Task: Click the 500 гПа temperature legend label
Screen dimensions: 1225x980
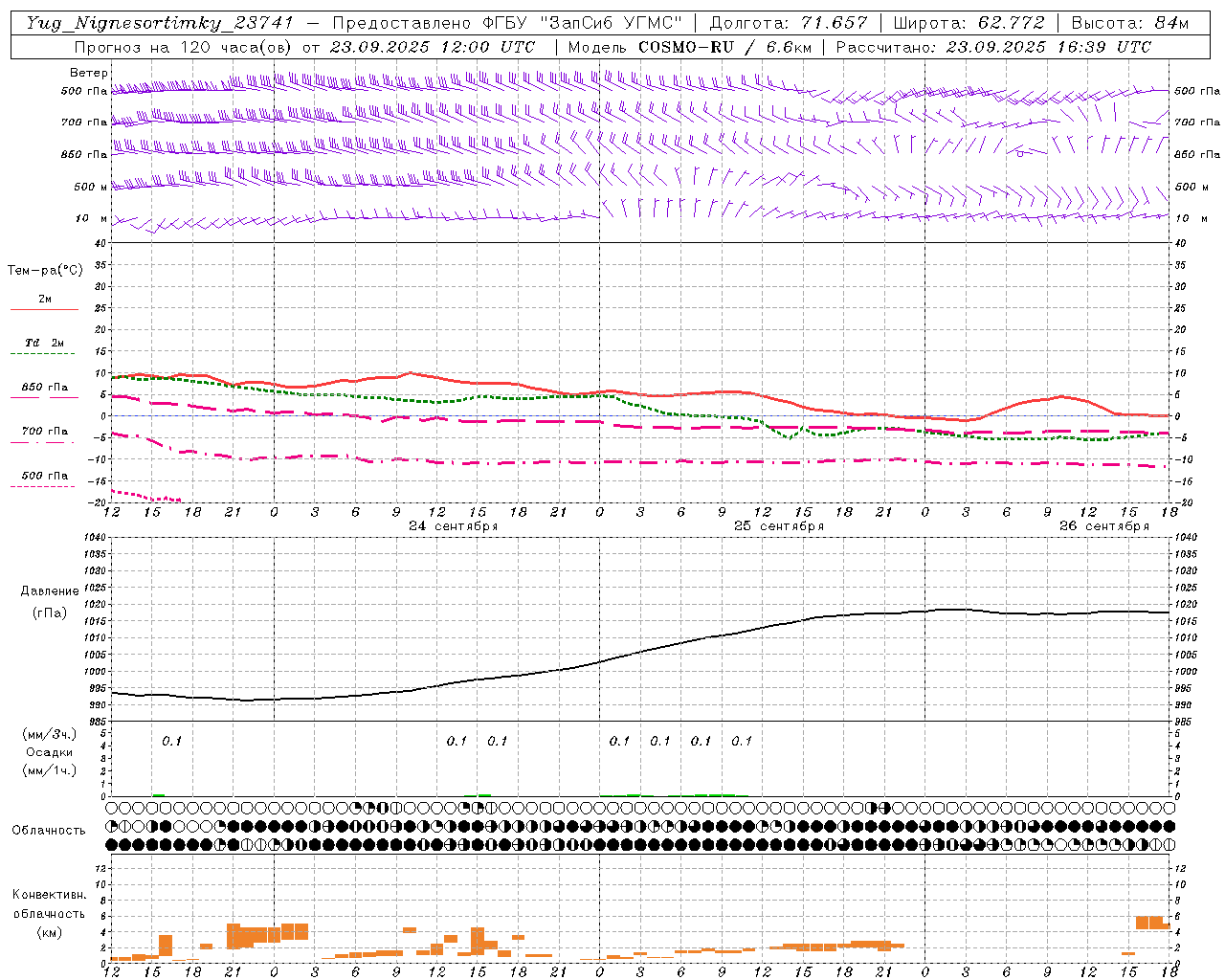Action: pyautogui.click(x=45, y=476)
